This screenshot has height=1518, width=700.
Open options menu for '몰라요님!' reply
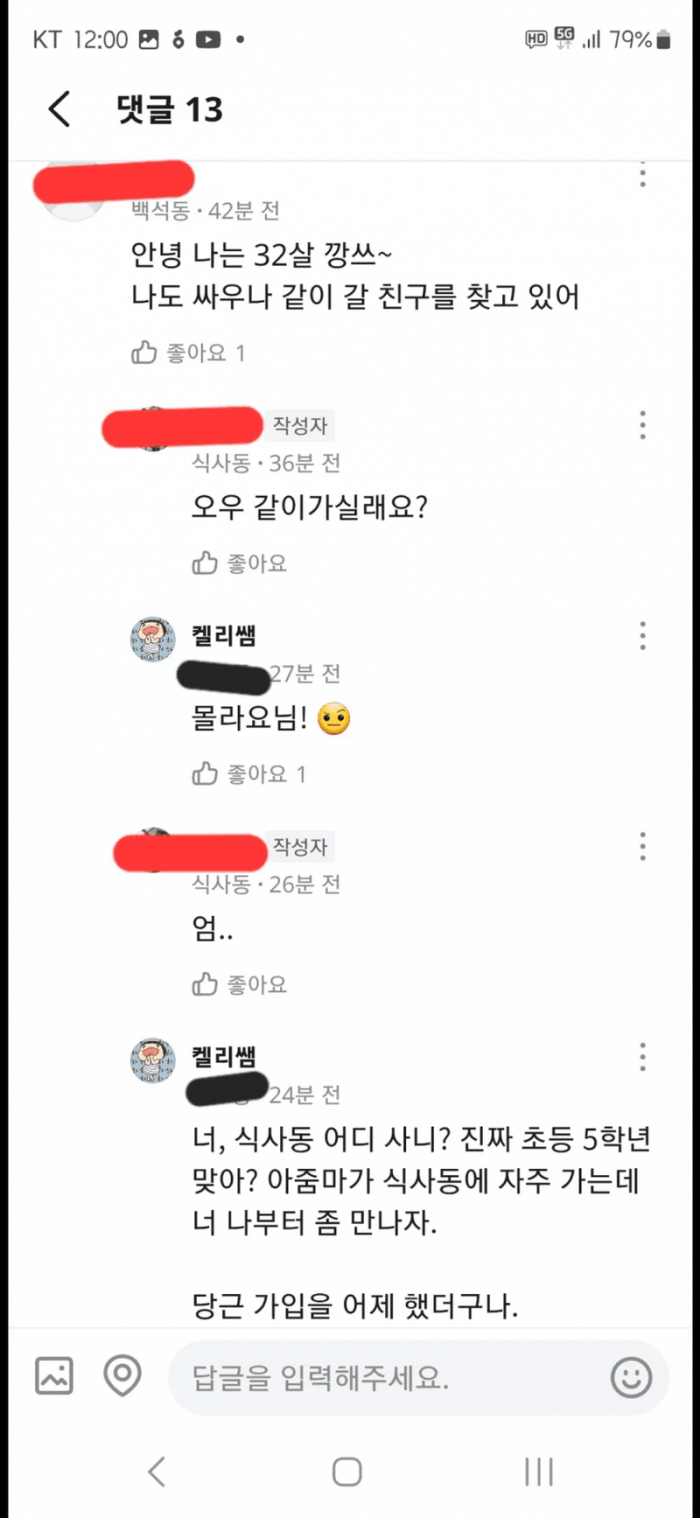tap(643, 635)
